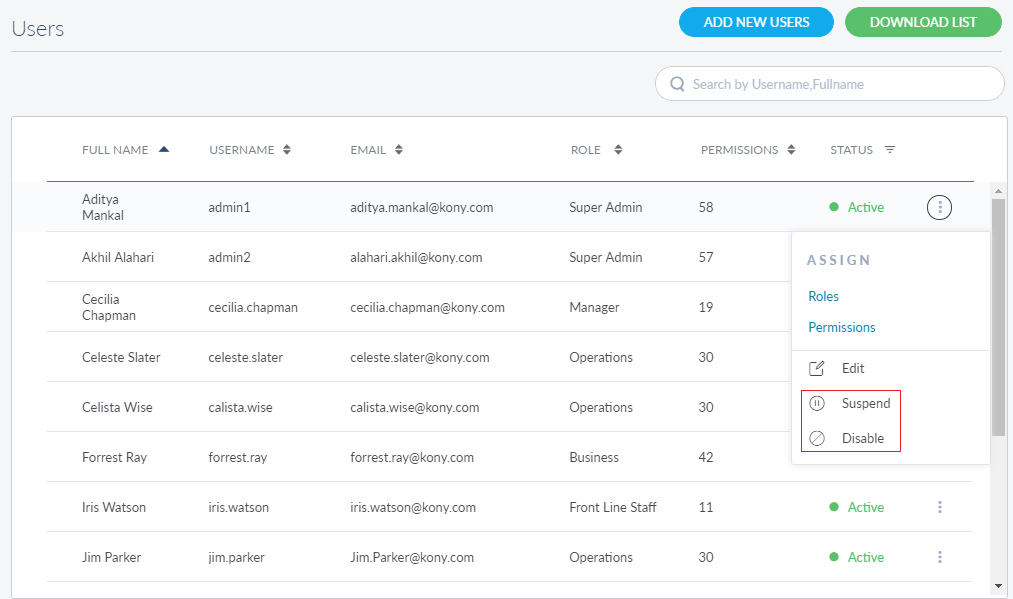This screenshot has width=1013, height=599.
Task: Select Permissions in the Assign menu
Action: click(x=841, y=327)
